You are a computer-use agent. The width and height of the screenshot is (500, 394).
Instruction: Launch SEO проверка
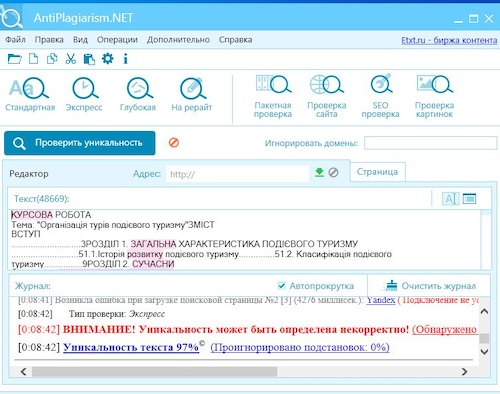(380, 97)
